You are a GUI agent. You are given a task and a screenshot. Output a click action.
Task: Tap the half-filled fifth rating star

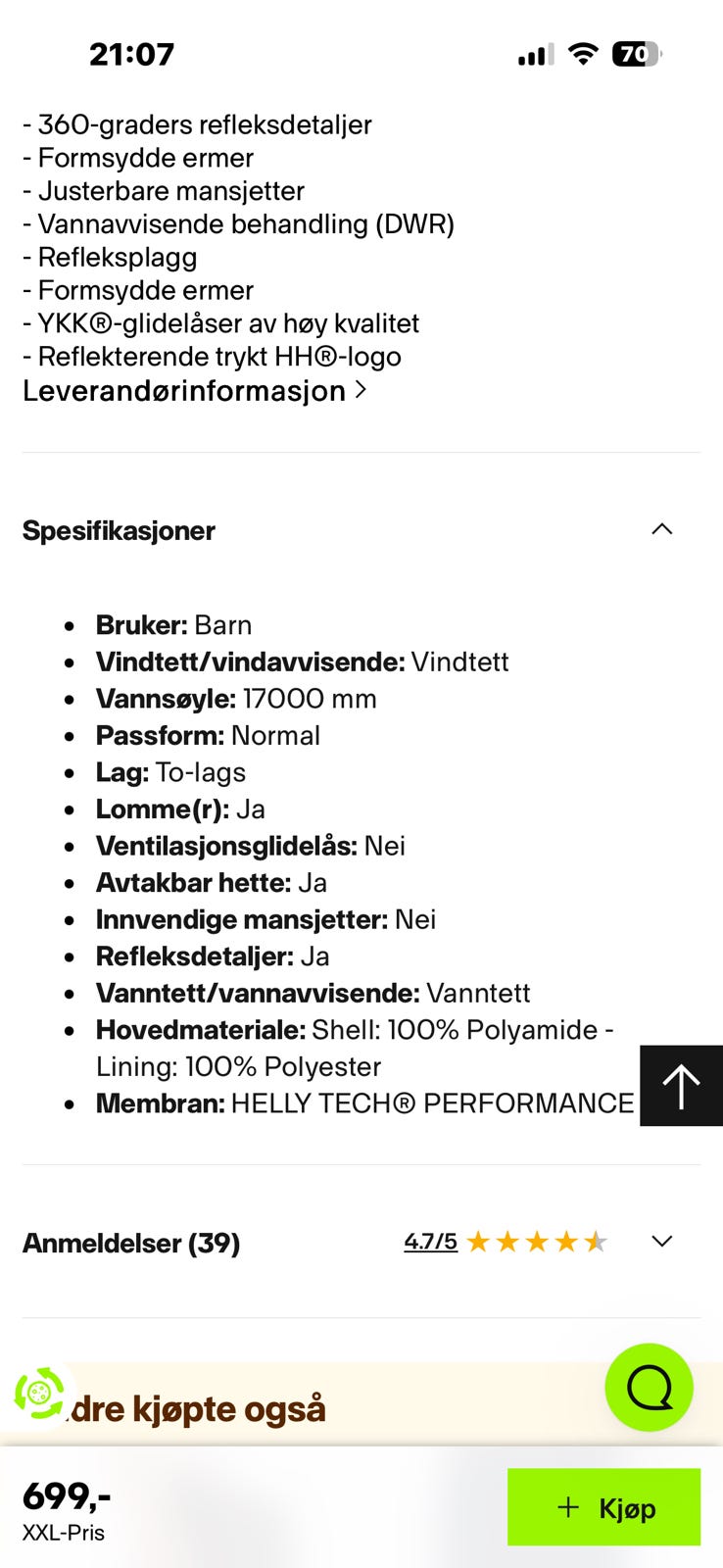(x=597, y=1241)
